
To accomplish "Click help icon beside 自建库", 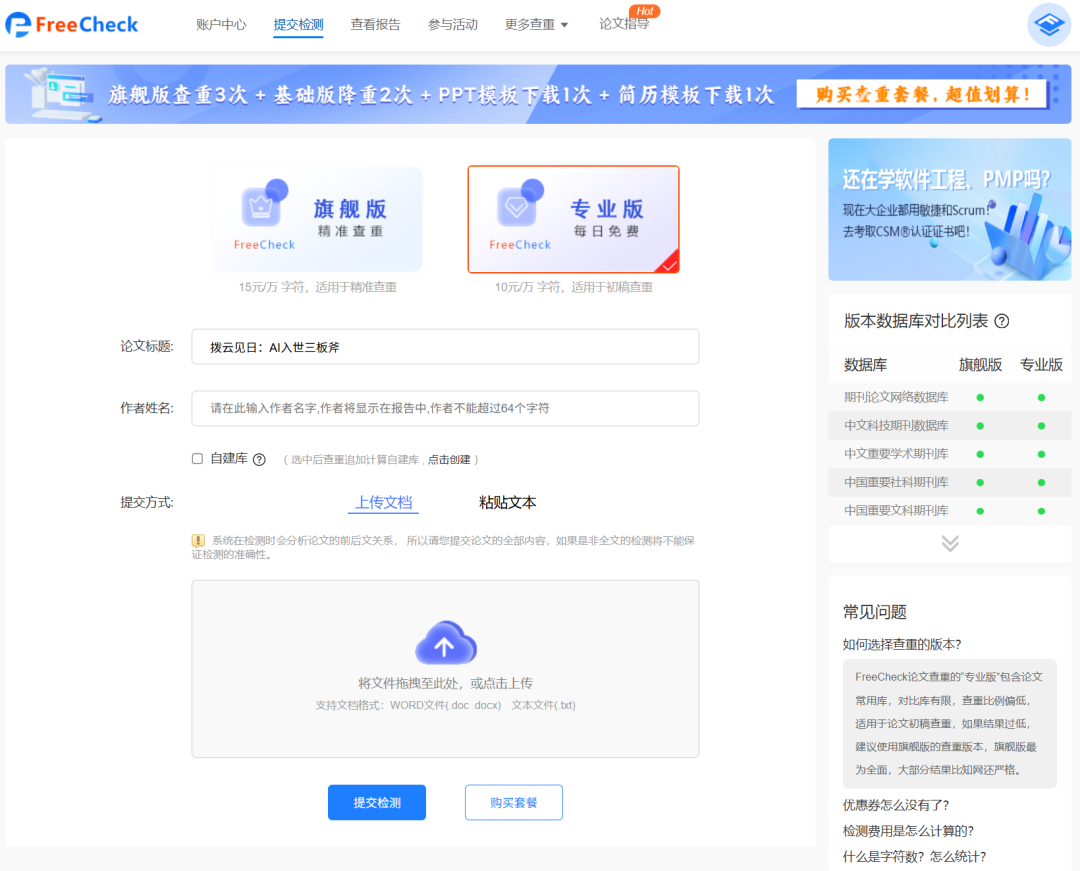I will [x=259, y=459].
